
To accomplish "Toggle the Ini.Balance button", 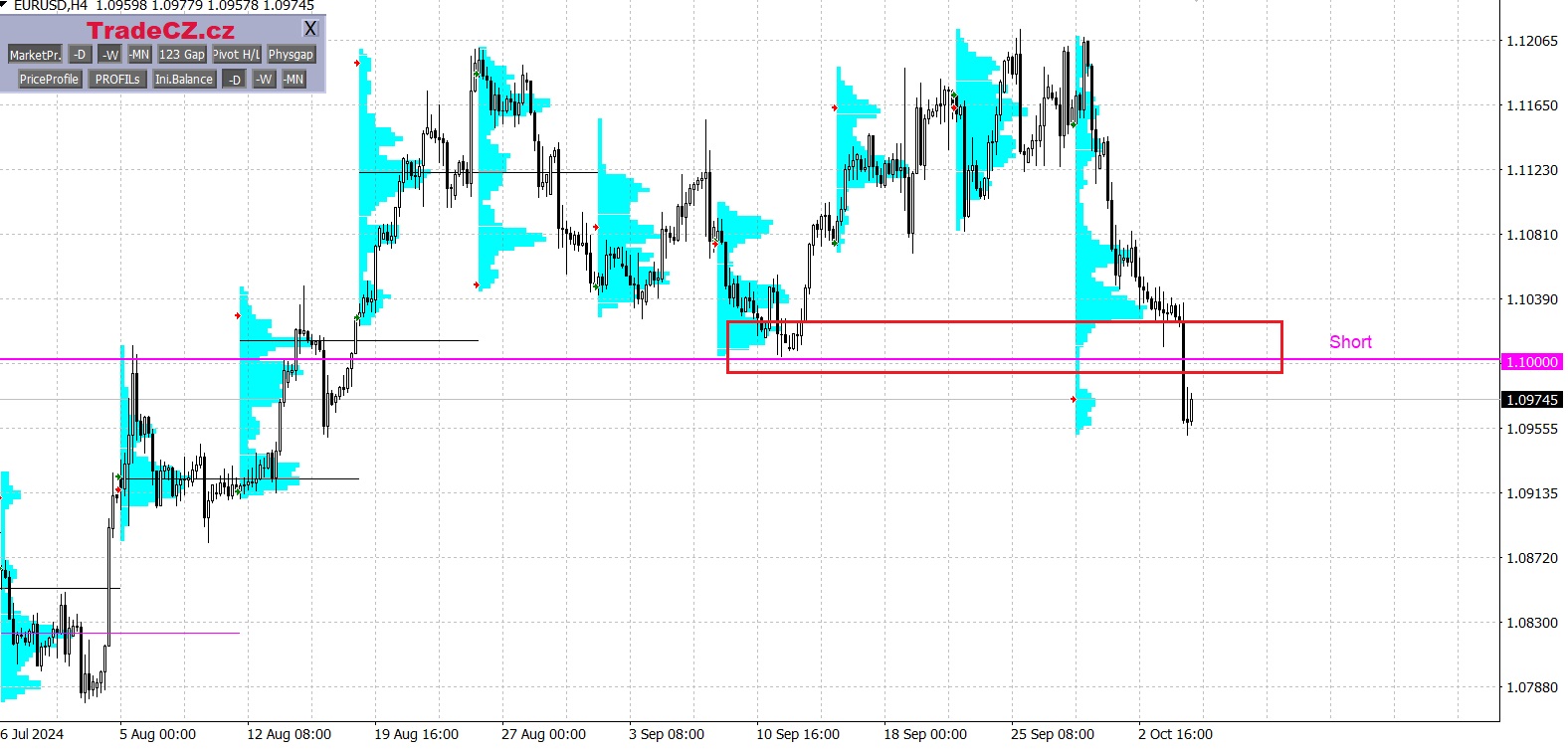I will 184,80.
